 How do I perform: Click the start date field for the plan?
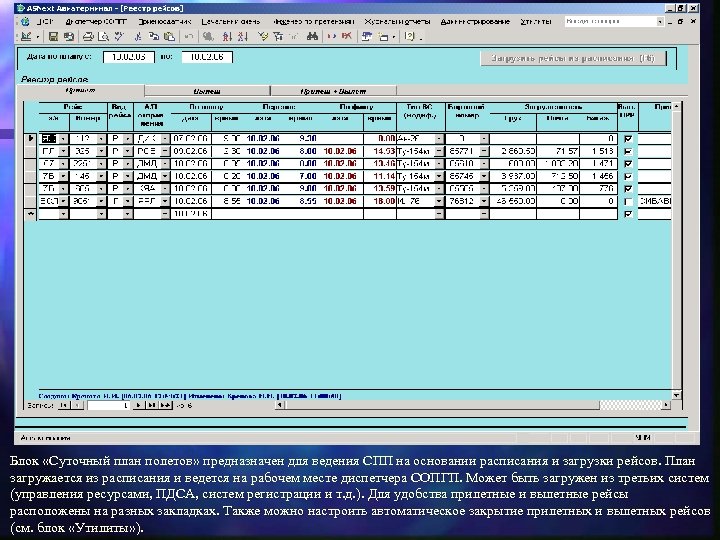coord(129,56)
